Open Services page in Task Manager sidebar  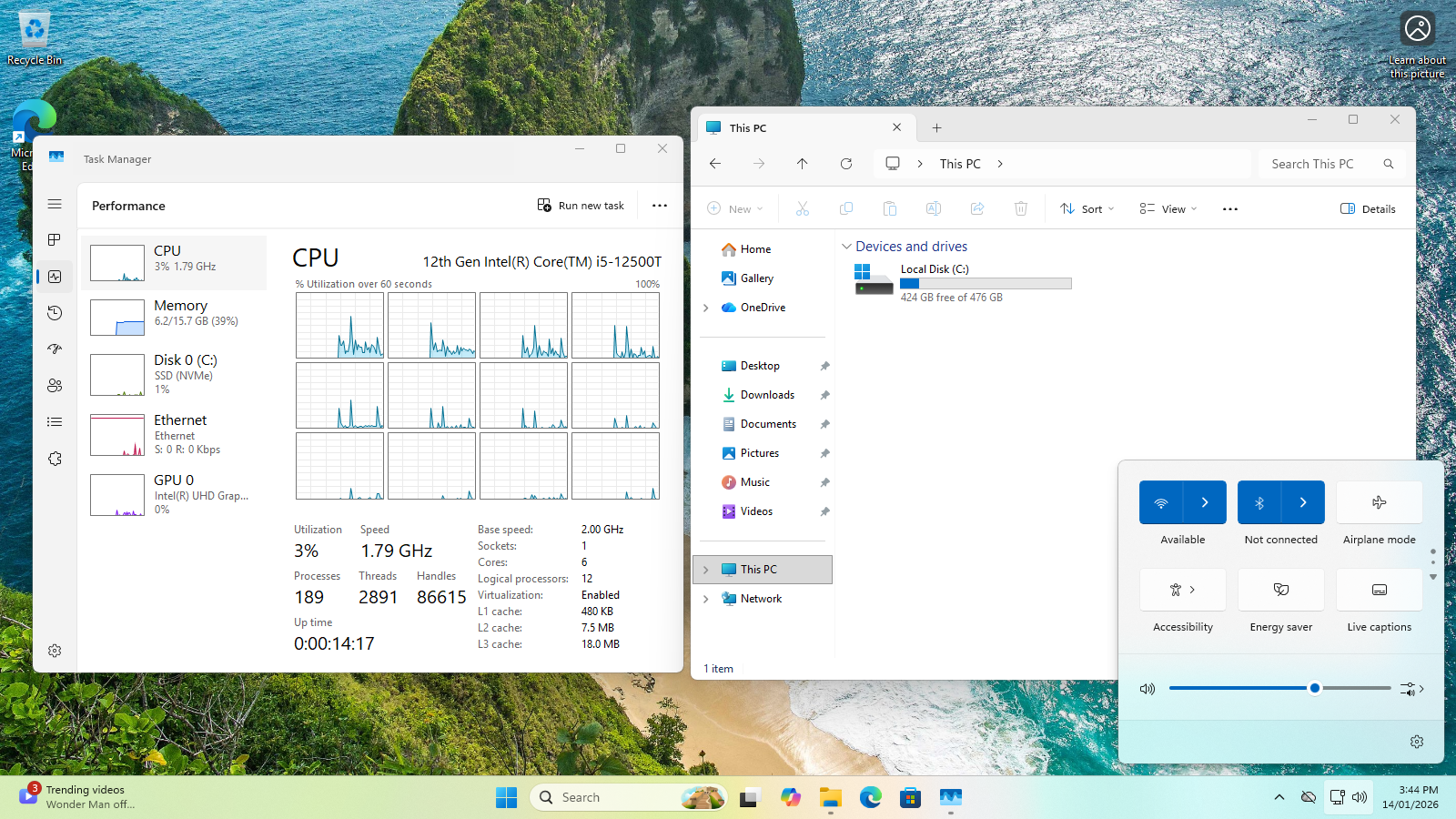[55, 459]
